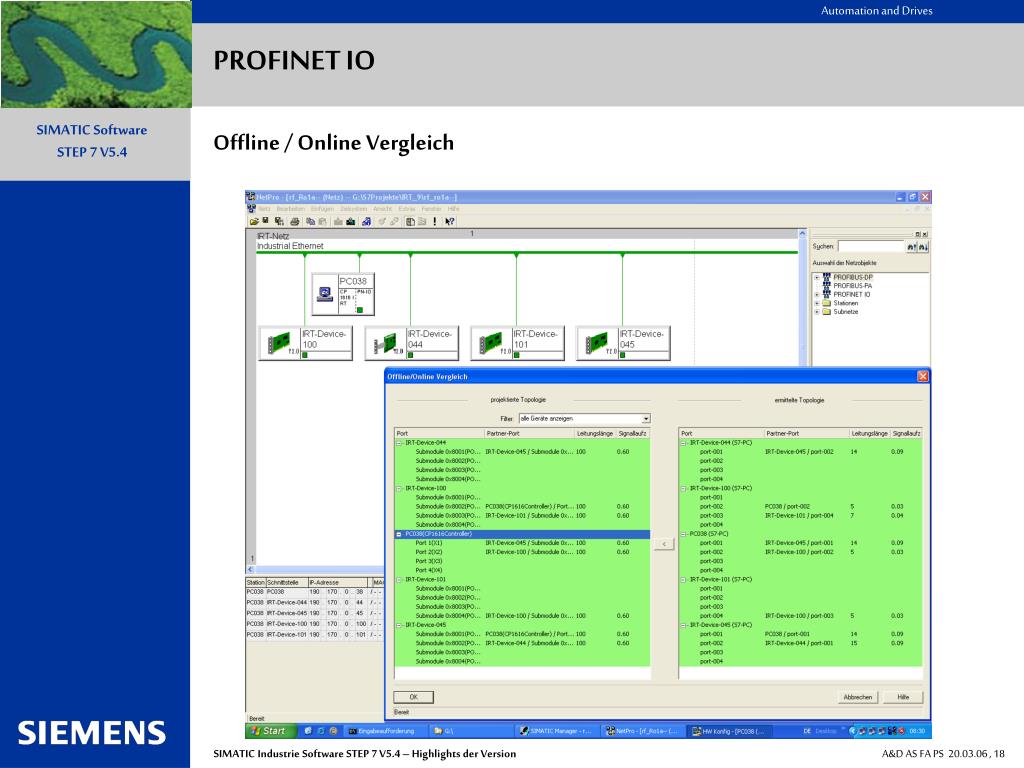Click the Copy icon in NetPro toolbar
This screenshot has height=768, width=1024.
click(x=311, y=221)
